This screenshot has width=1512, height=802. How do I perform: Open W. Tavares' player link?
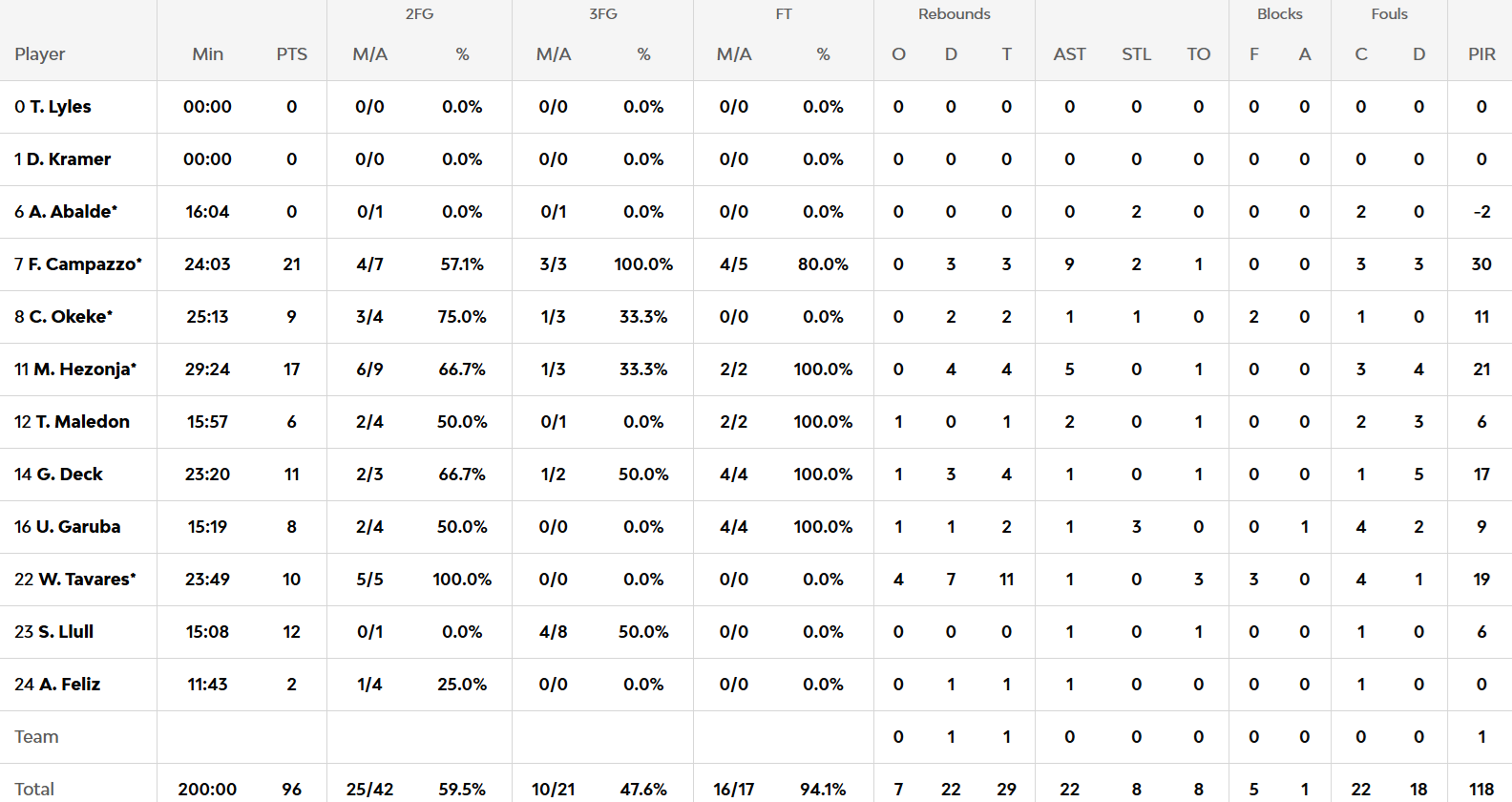tap(86, 580)
